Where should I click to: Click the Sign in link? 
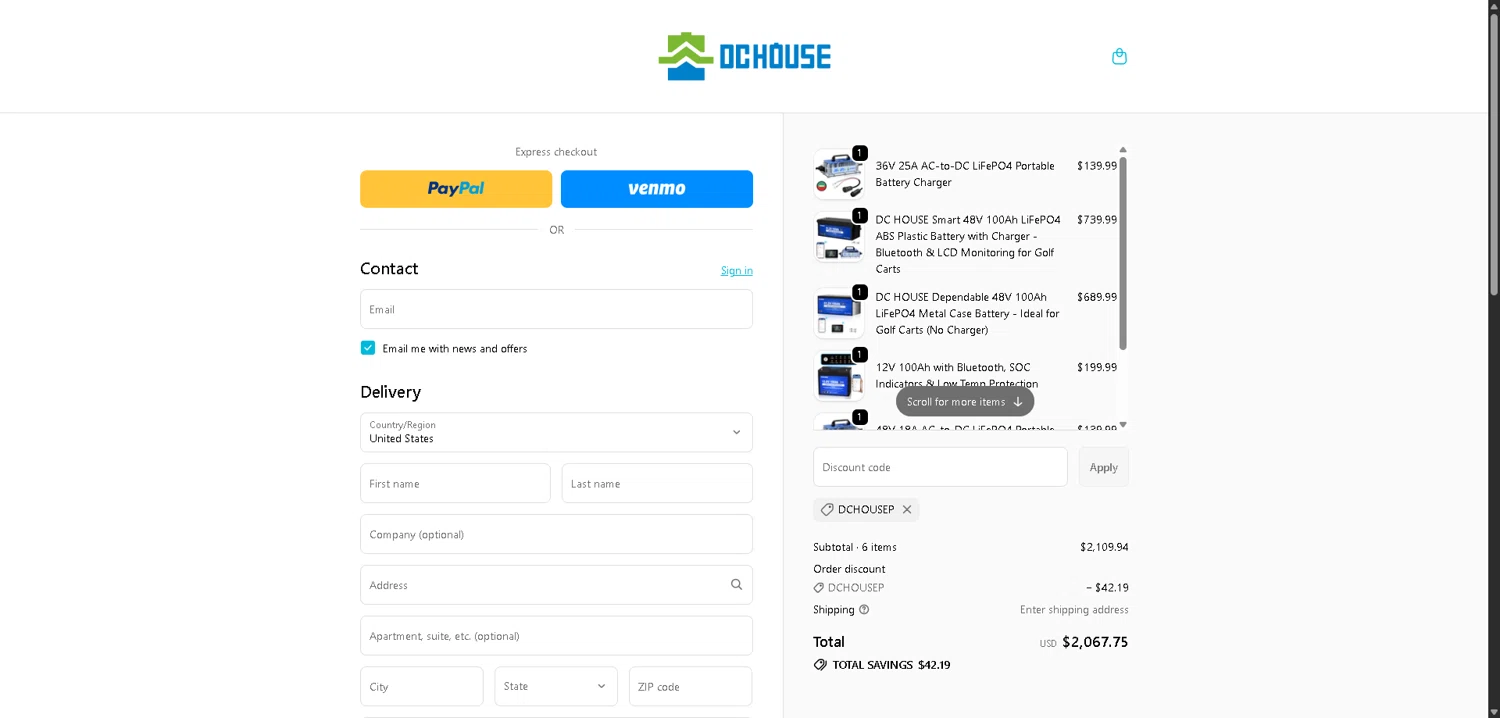737,271
